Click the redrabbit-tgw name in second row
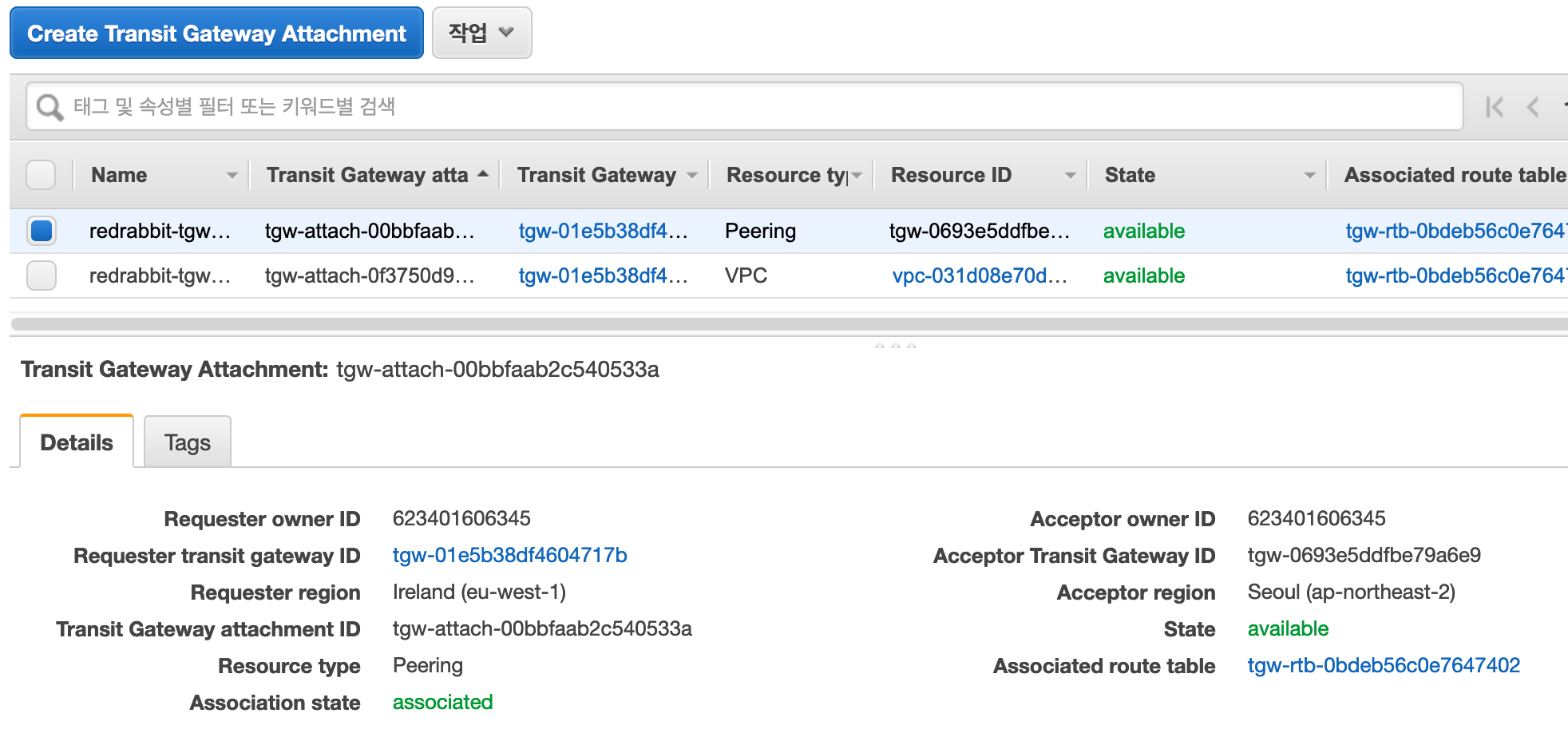The width and height of the screenshot is (1568, 733). [x=160, y=275]
